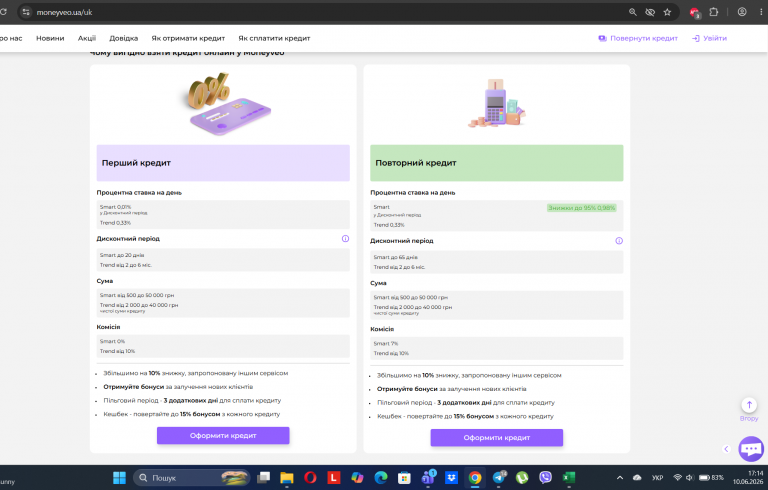Open the Довідка menu item
The image size is (768, 490).
pos(123,38)
